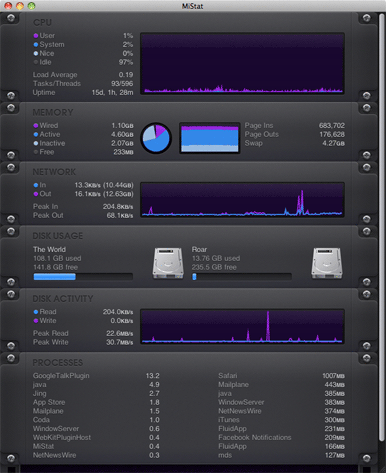Click the CPU usage history graph
This screenshot has height=473, width=386.
pyautogui.click(x=242, y=63)
